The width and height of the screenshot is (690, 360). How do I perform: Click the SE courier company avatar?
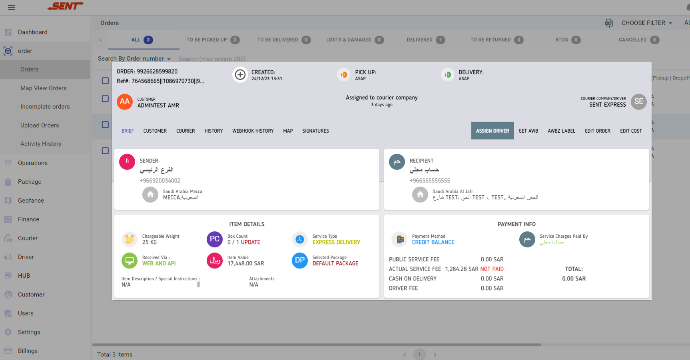pyautogui.click(x=639, y=102)
